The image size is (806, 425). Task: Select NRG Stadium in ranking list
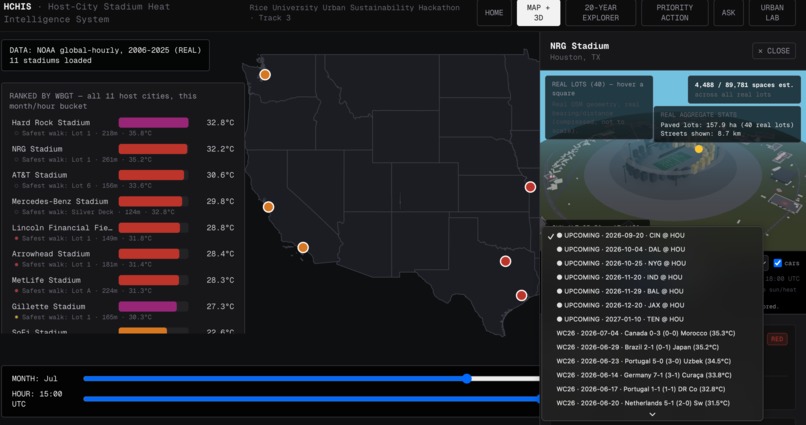tap(123, 154)
